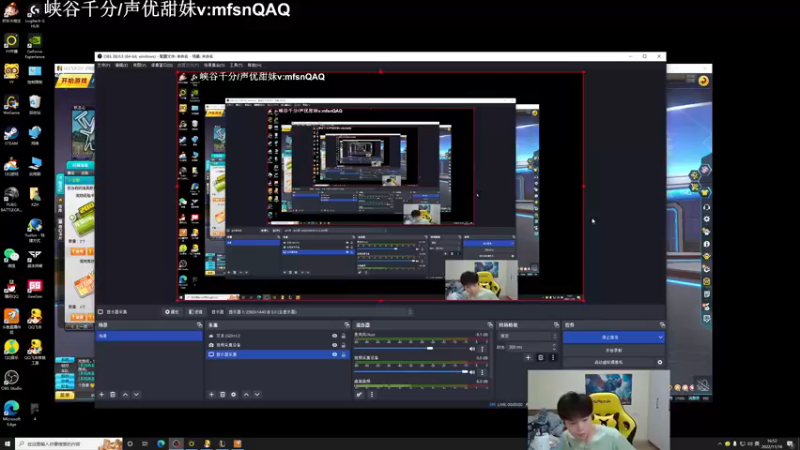Expand streaming button dropdown arrow
This screenshot has width=800, height=450.
point(660,337)
